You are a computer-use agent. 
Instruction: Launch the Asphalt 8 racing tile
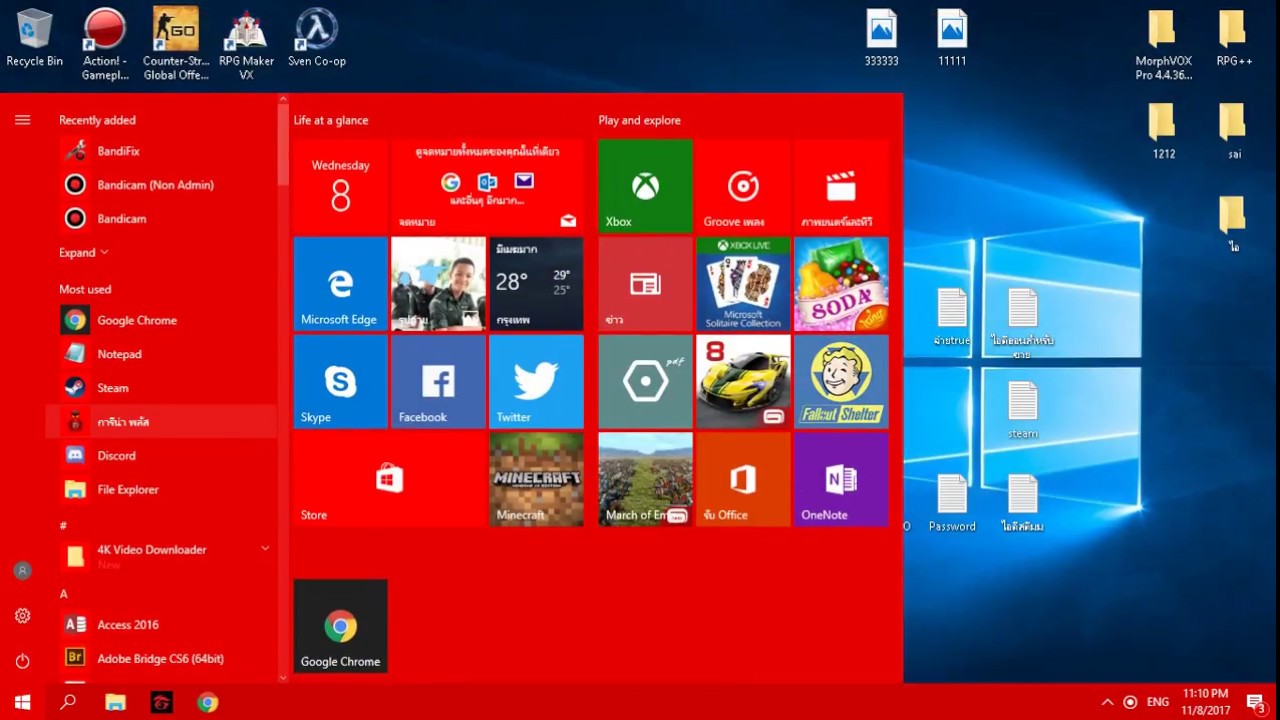coord(743,382)
